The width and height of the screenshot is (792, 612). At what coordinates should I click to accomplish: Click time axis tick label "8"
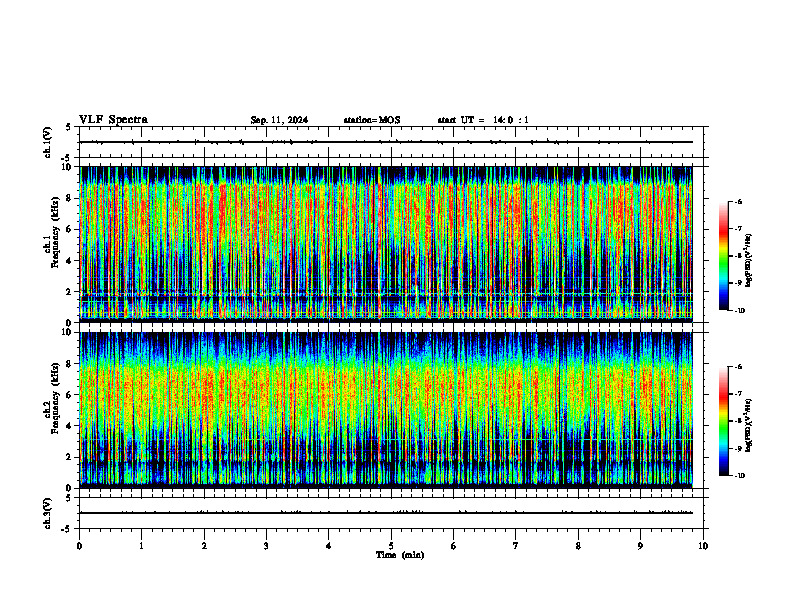tap(578, 546)
